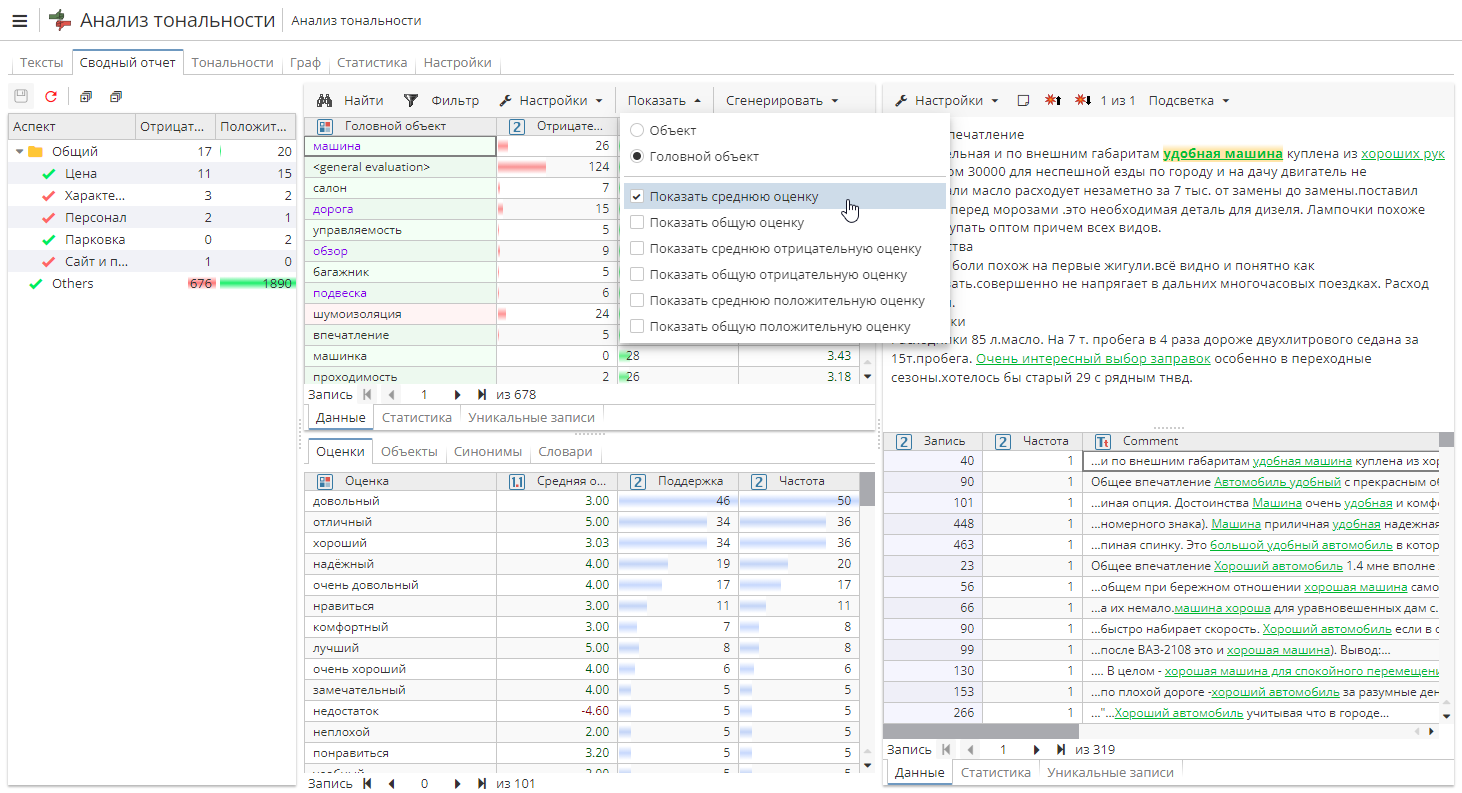Go to last record in comments table (из 319)
1462x793 pixels.
pos(1061,749)
